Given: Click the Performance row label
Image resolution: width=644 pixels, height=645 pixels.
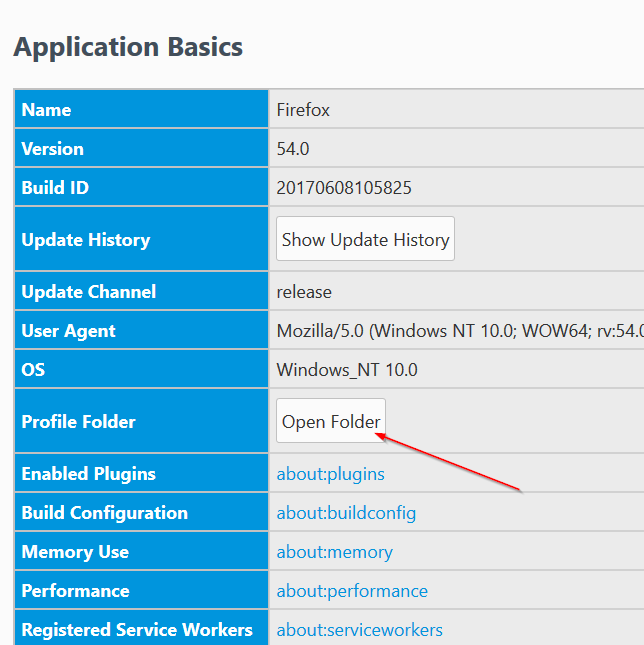Looking at the screenshot, I should tap(75, 591).
